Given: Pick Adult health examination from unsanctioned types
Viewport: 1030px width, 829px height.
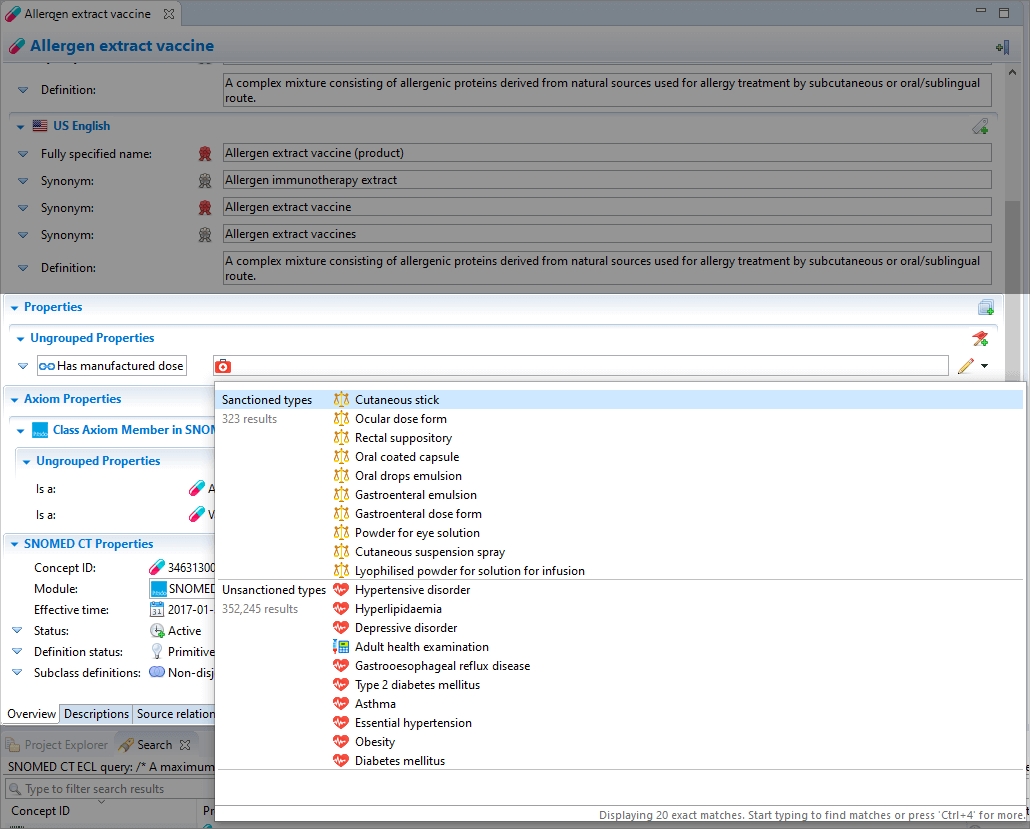Looking at the screenshot, I should coord(421,647).
